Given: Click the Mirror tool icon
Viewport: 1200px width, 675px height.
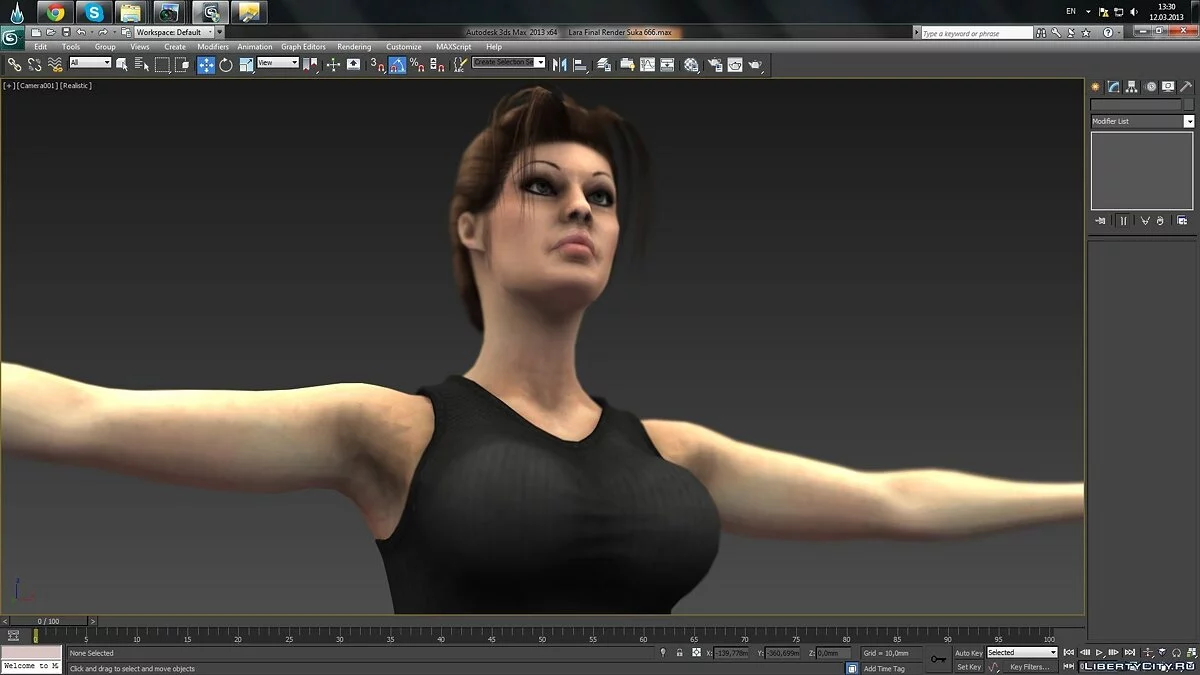Looking at the screenshot, I should point(559,65).
